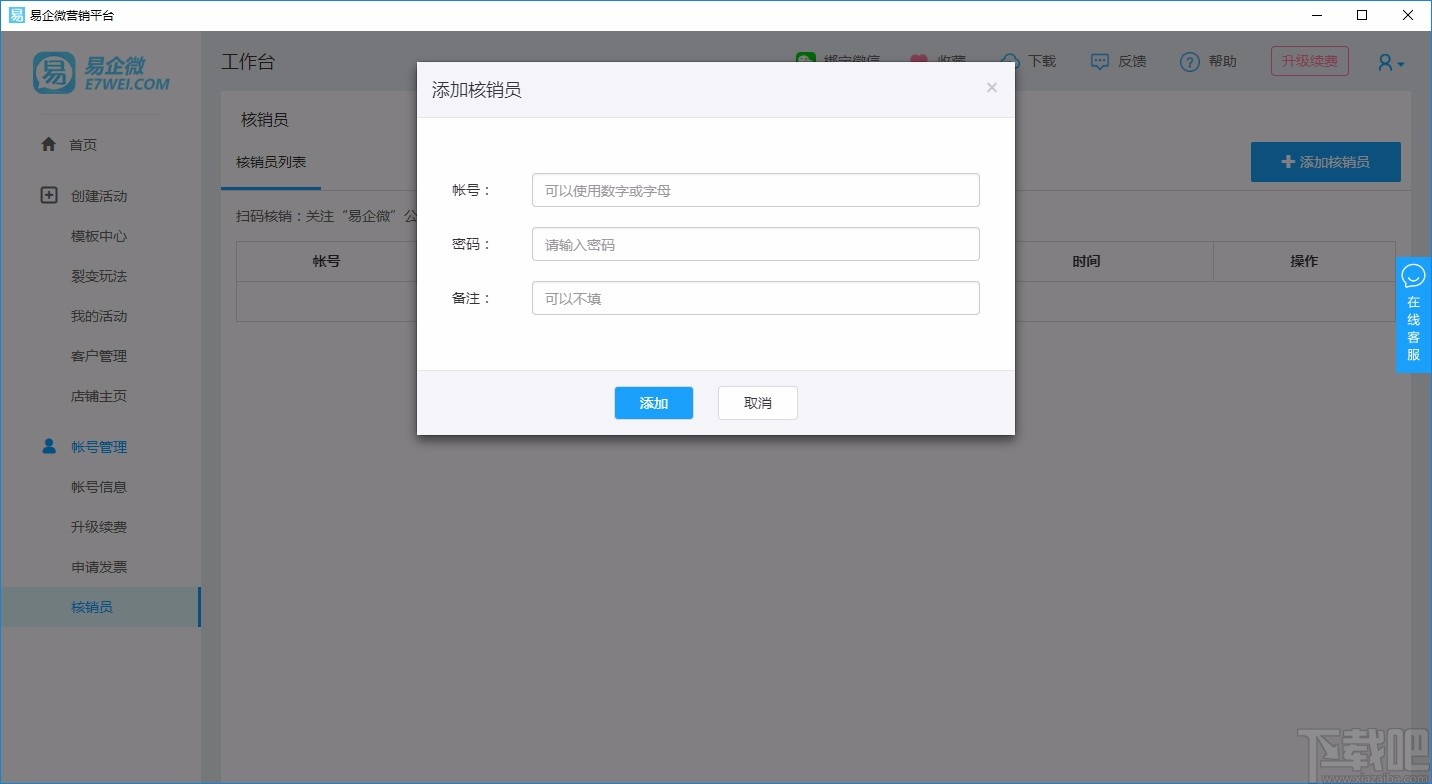This screenshot has height=784, width=1432.
Task: Open 客户管理 in the sidebar
Action: 99,356
